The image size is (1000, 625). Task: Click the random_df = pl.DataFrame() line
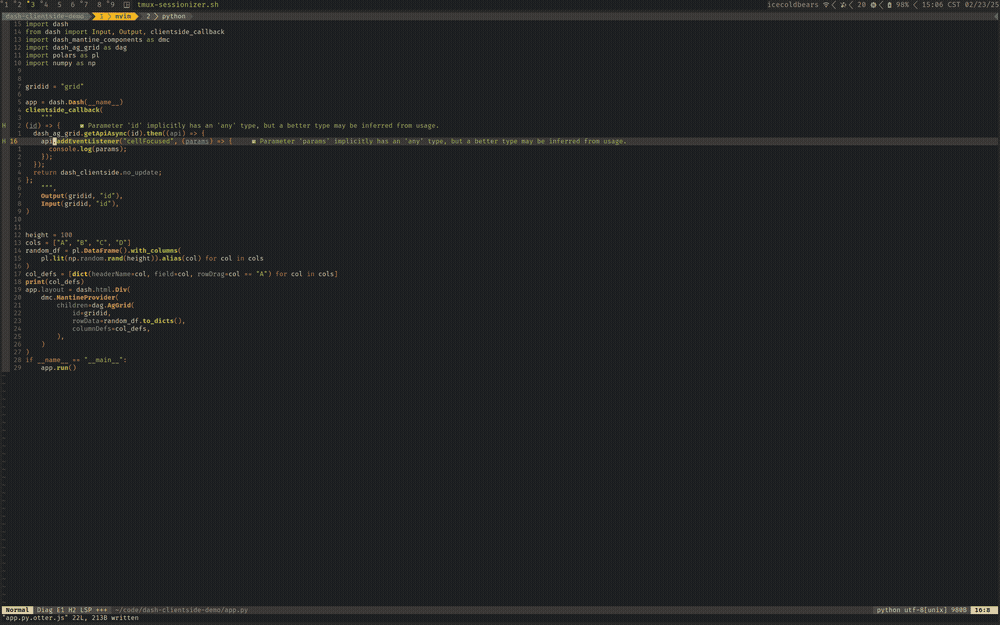tap(103, 251)
